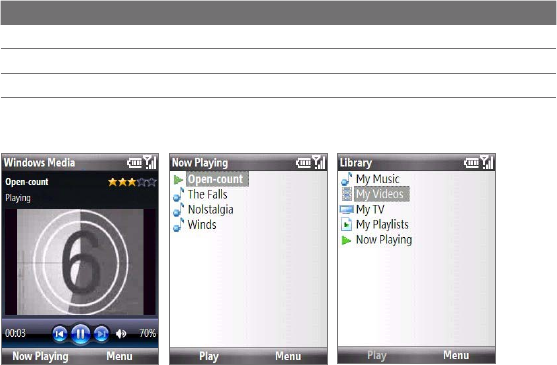This screenshot has height=365, width=557.
Task: Select the Nolstalgia track
Action: [210, 210]
